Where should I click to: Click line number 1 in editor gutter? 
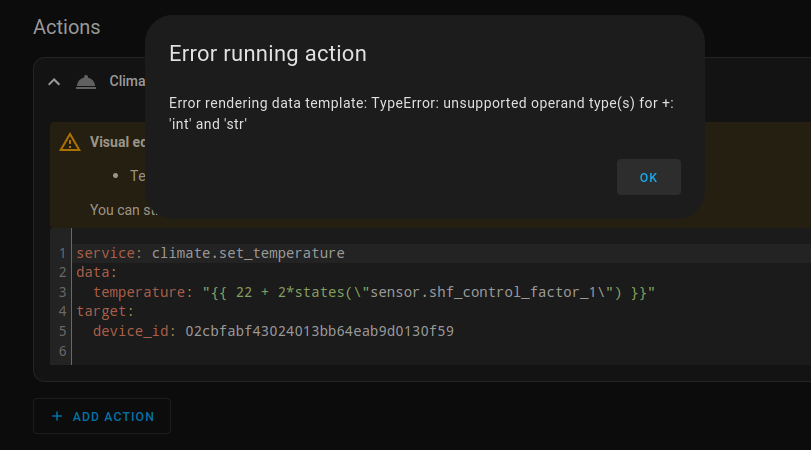tap(62, 253)
